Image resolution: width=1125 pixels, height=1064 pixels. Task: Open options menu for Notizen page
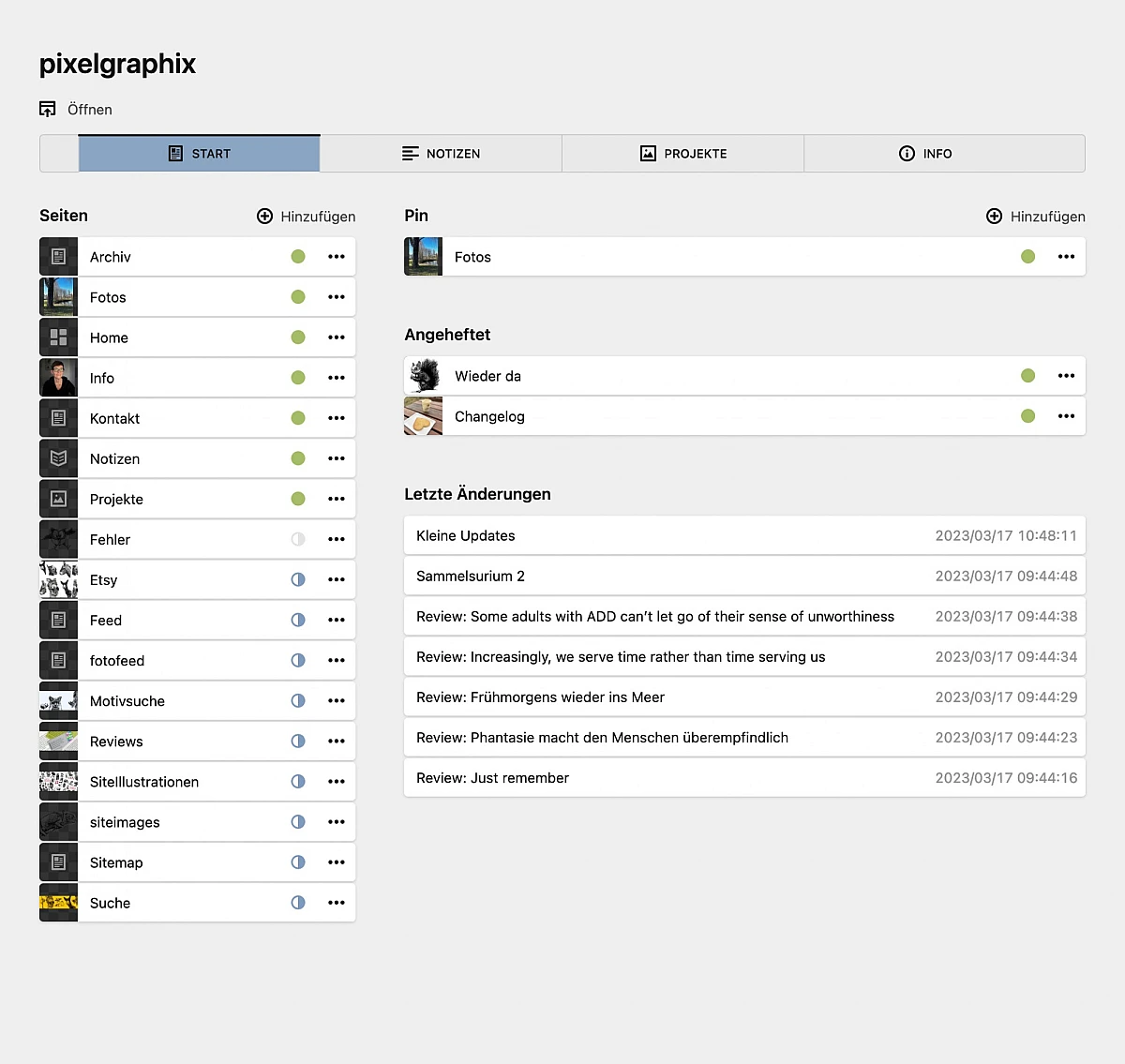[337, 458]
